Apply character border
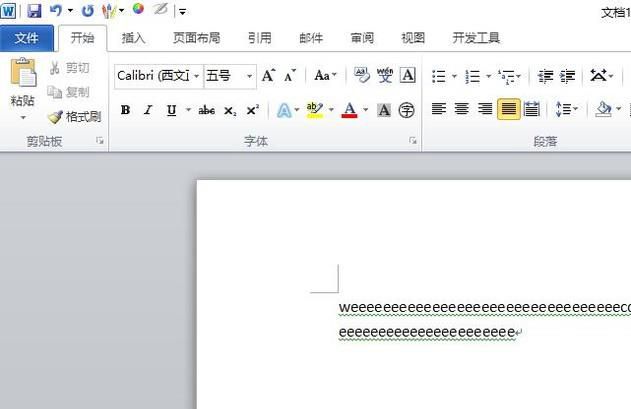Image resolution: width=631 pixels, height=409 pixels. click(407, 75)
